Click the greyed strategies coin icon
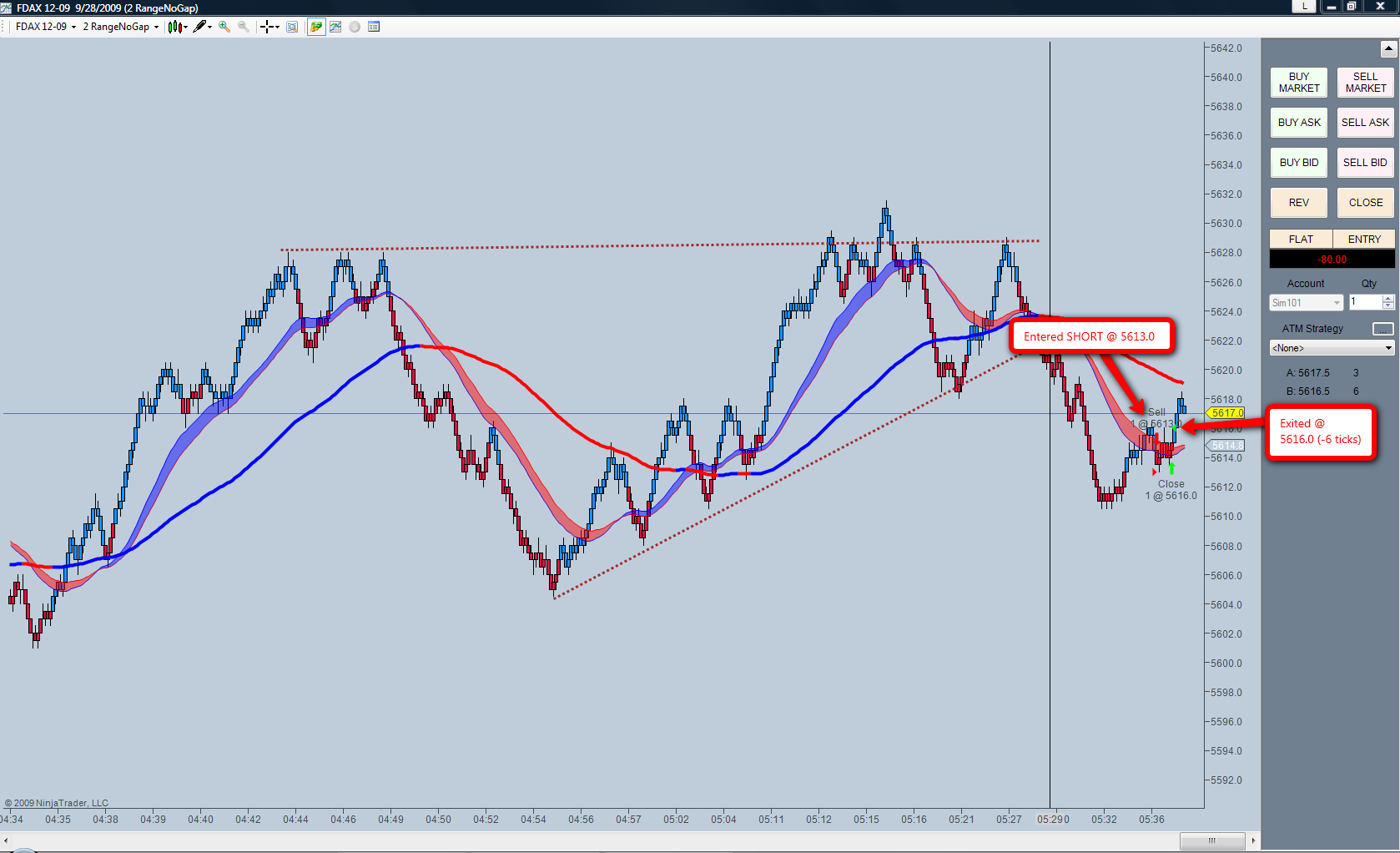Viewport: 1400px width, 853px height. click(x=355, y=27)
